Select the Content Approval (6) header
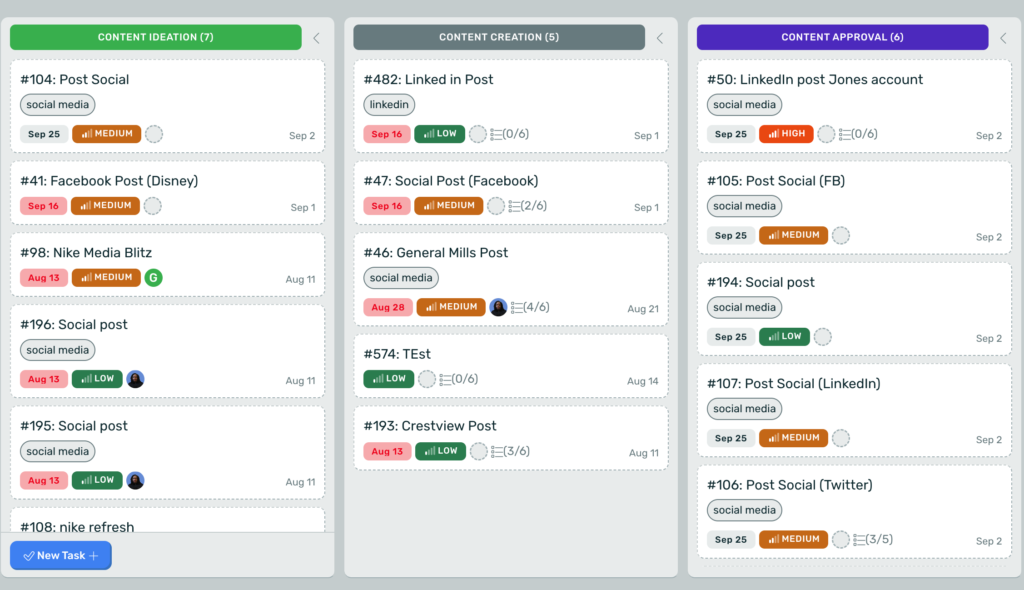The width and height of the screenshot is (1024, 590). click(842, 37)
